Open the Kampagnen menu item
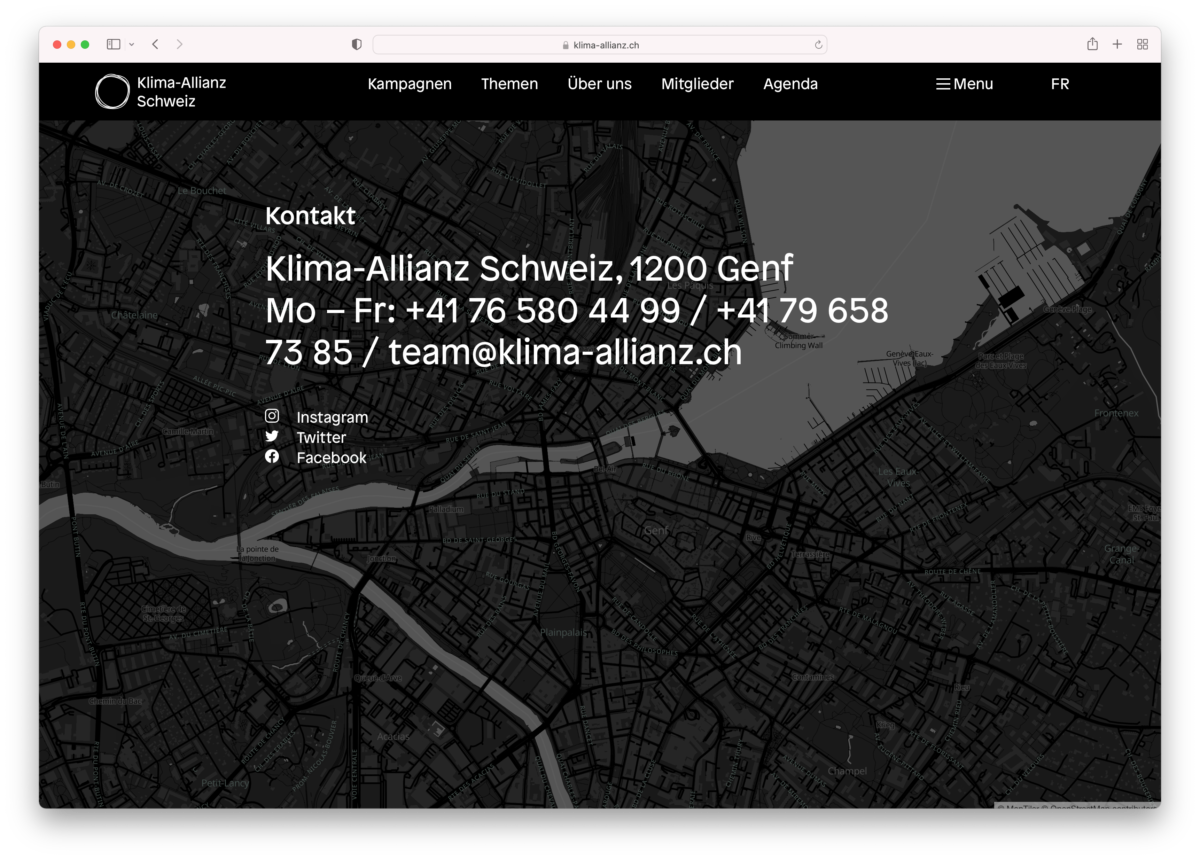This screenshot has height=860, width=1200. point(409,84)
